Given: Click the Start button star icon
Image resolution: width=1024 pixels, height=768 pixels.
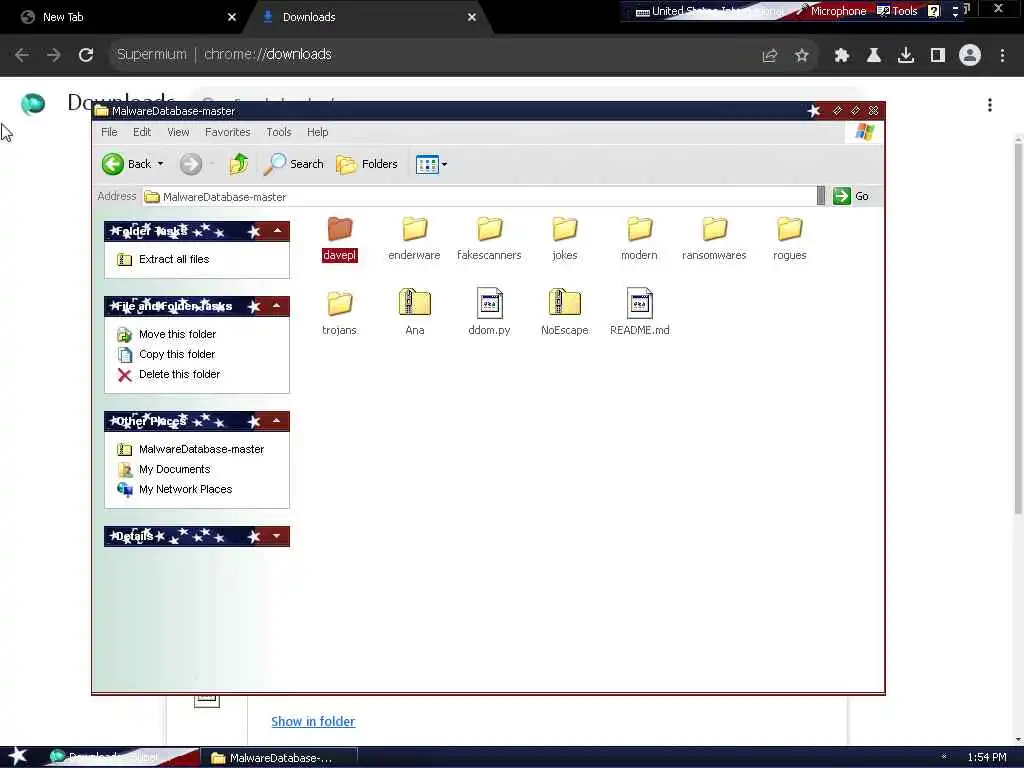Looking at the screenshot, I should pos(18,756).
